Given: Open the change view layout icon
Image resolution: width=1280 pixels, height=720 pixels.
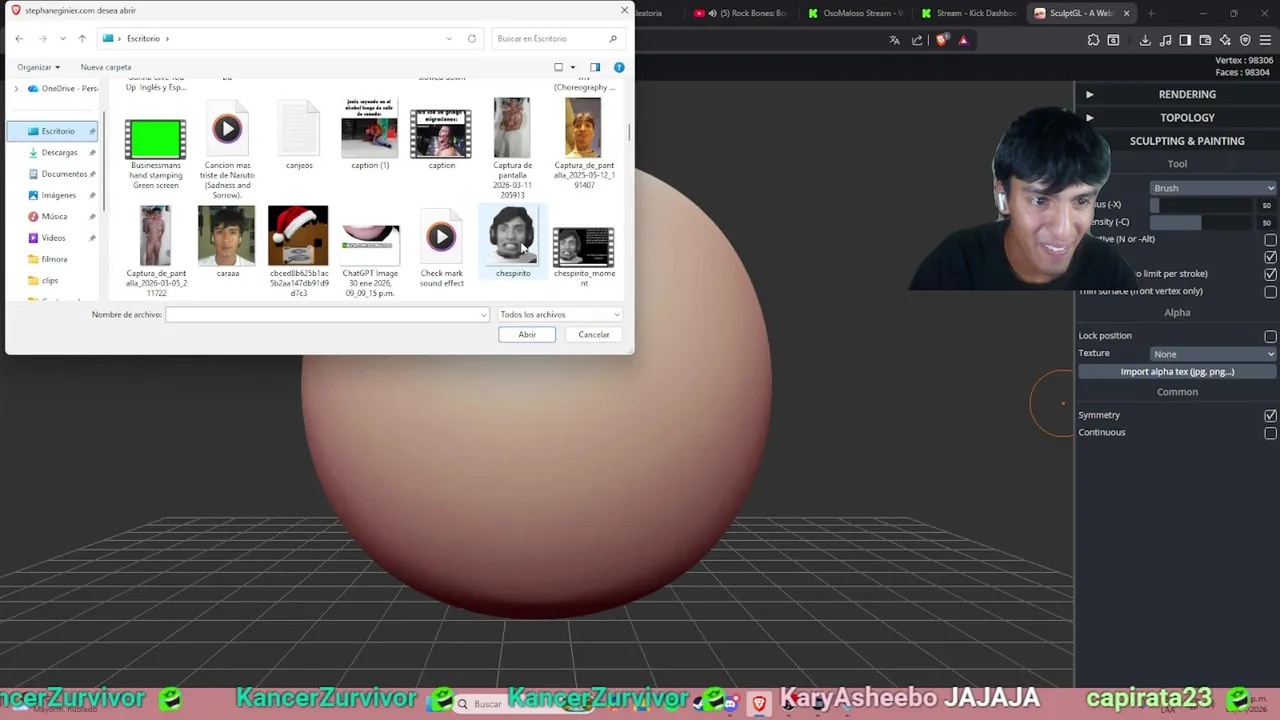Looking at the screenshot, I should tap(559, 67).
